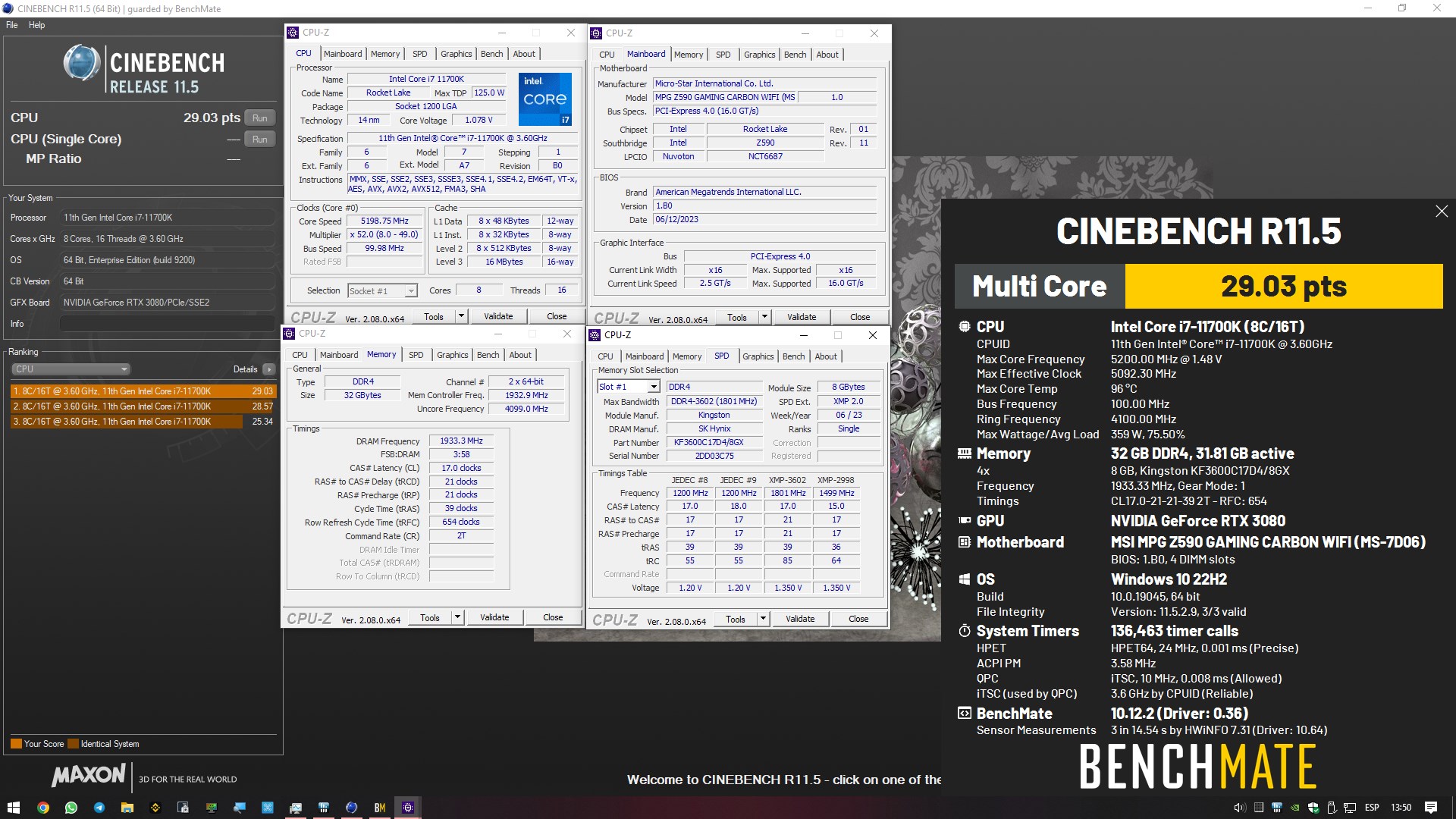Click the CPU-Z title icon of the Mainboard window
The height and width of the screenshot is (819, 1456).
(x=597, y=33)
